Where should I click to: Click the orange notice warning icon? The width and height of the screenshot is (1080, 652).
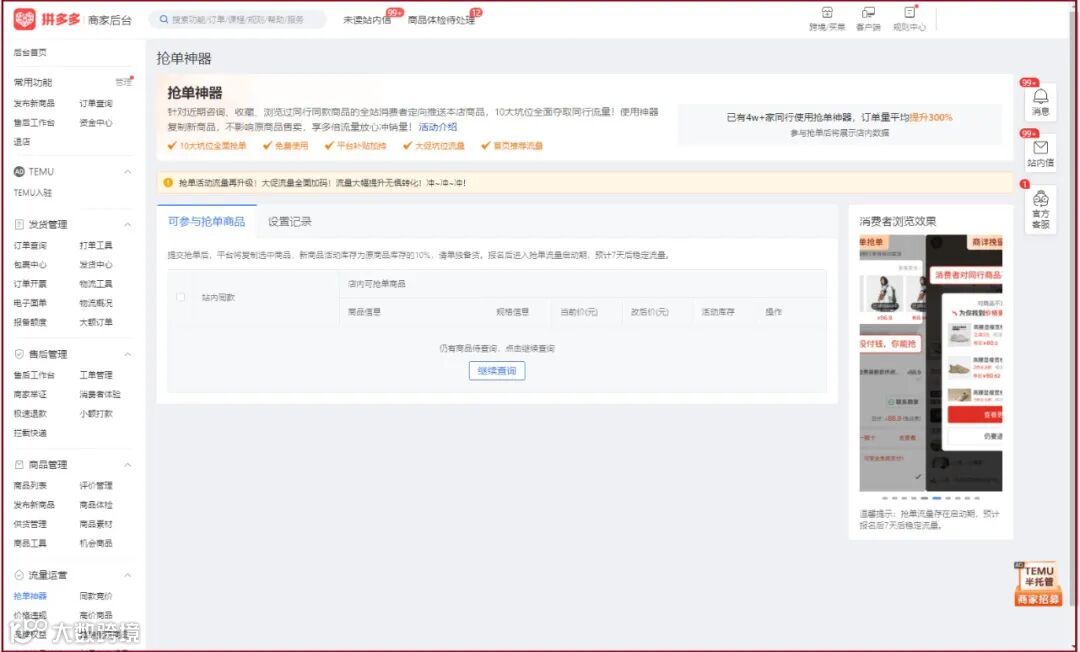tap(168, 182)
